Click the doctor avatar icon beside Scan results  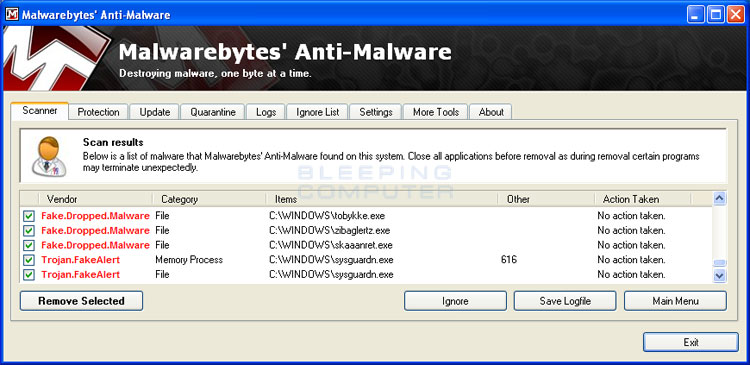[49, 156]
